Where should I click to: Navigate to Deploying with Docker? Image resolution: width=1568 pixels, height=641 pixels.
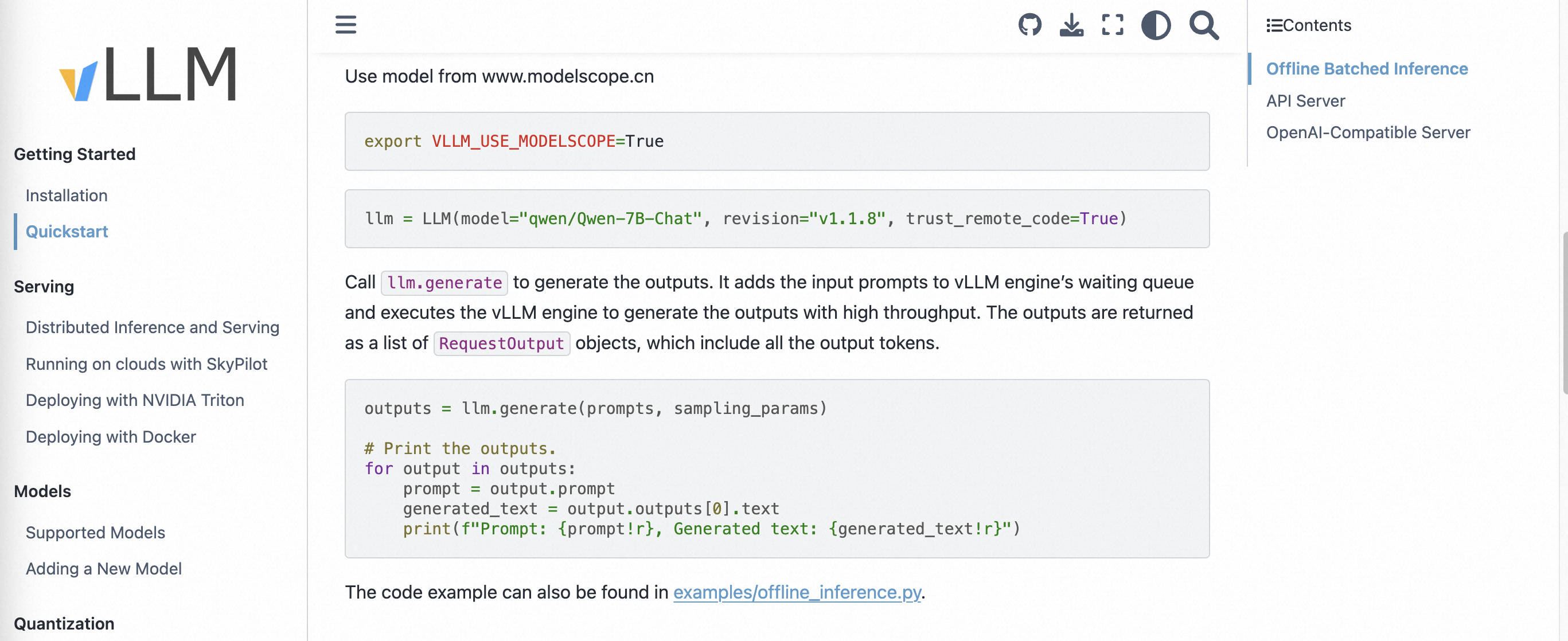[x=111, y=437]
